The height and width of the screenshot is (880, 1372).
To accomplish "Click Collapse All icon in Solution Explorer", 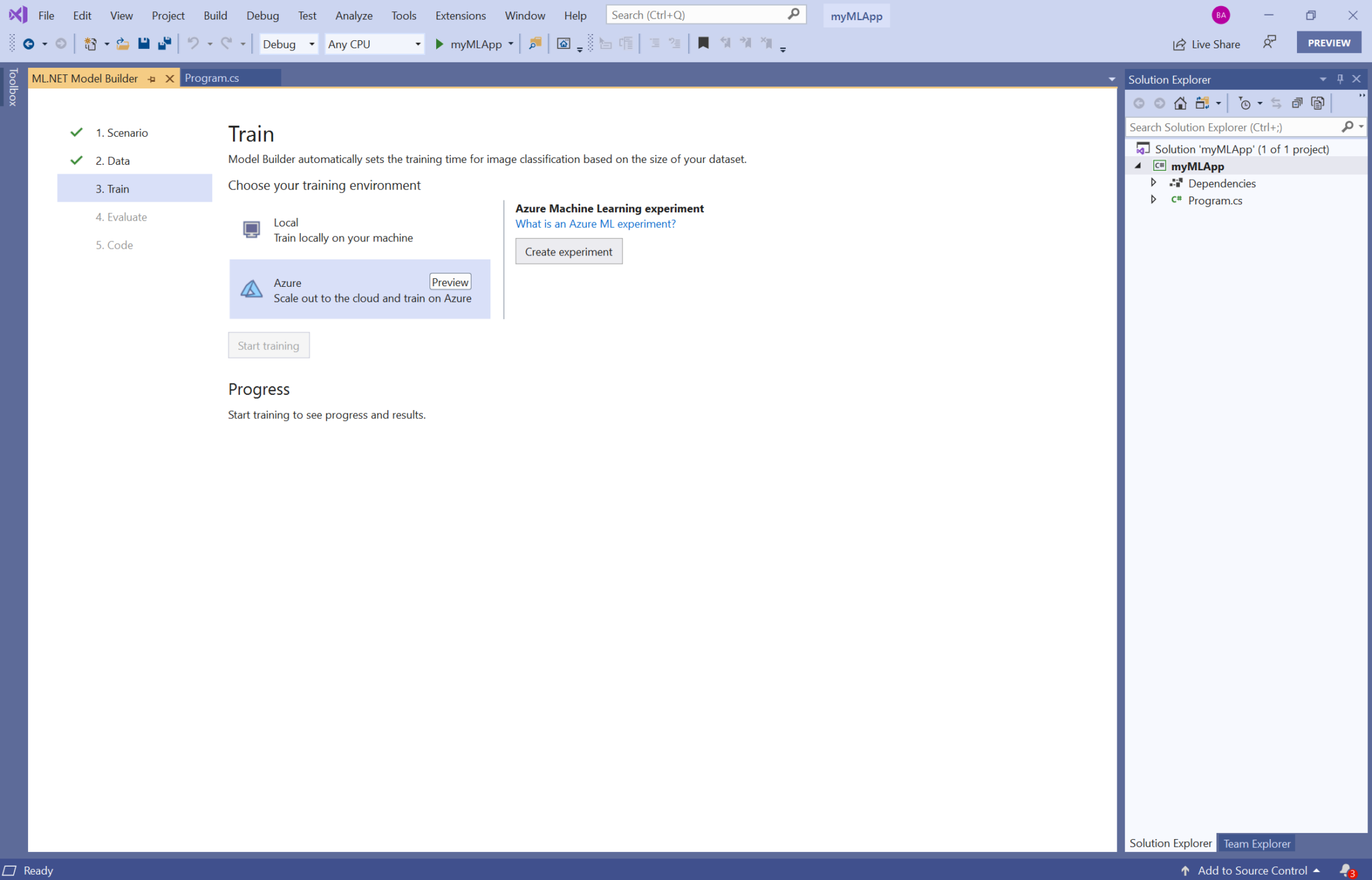I will tap(1297, 103).
